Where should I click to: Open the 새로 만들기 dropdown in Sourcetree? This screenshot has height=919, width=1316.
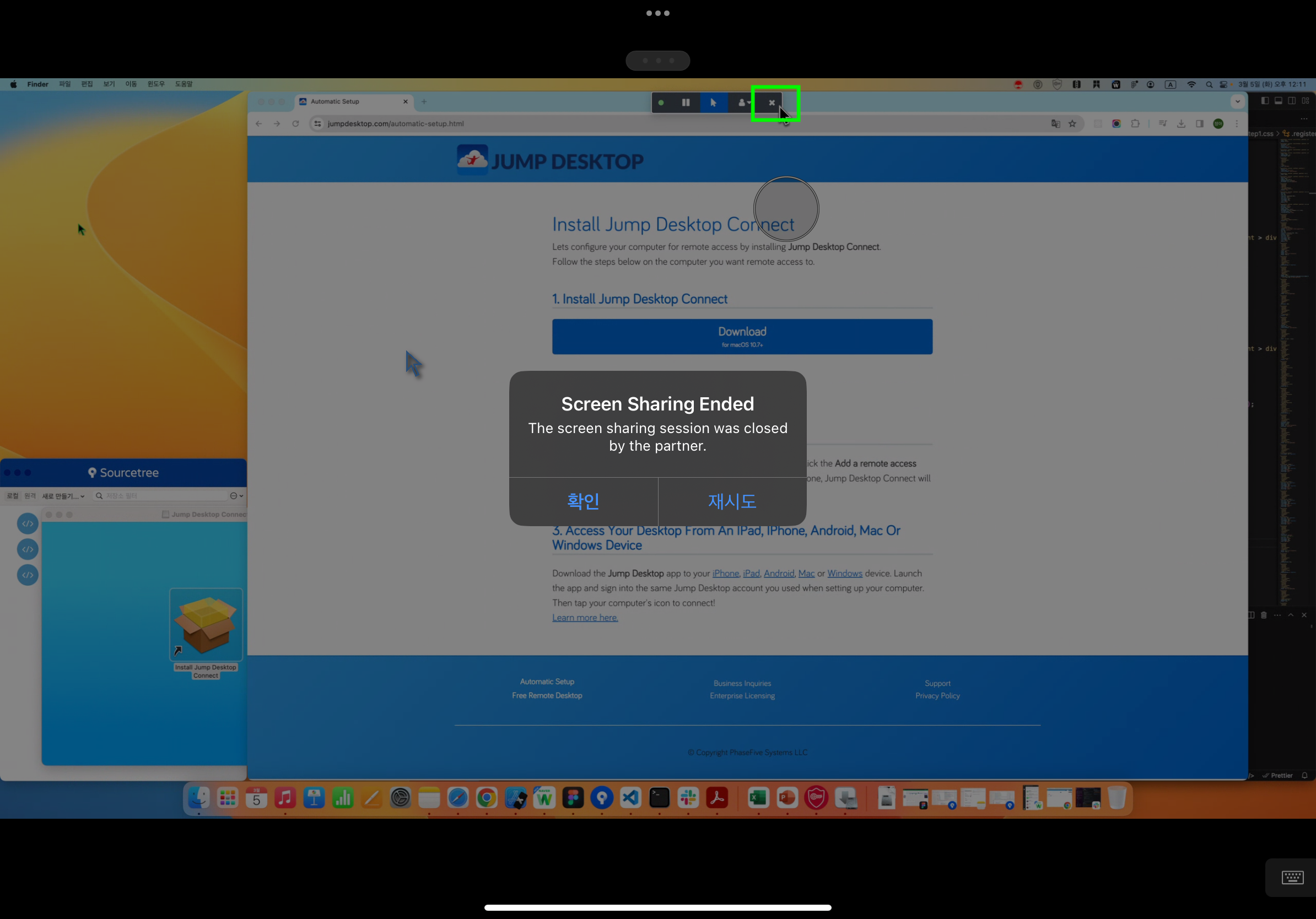click(x=63, y=496)
